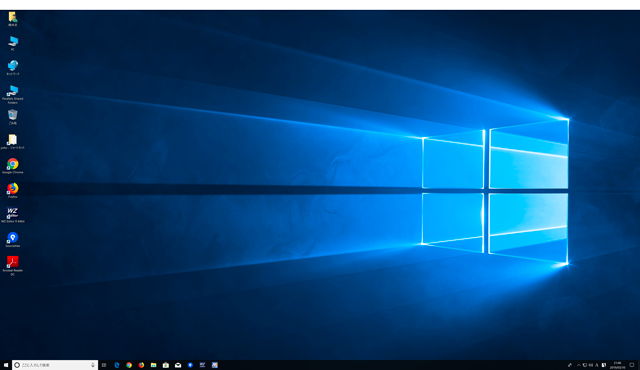Screen dimensions: 640x370
Task: Open the Network desktop icon
Action: (x=13, y=68)
